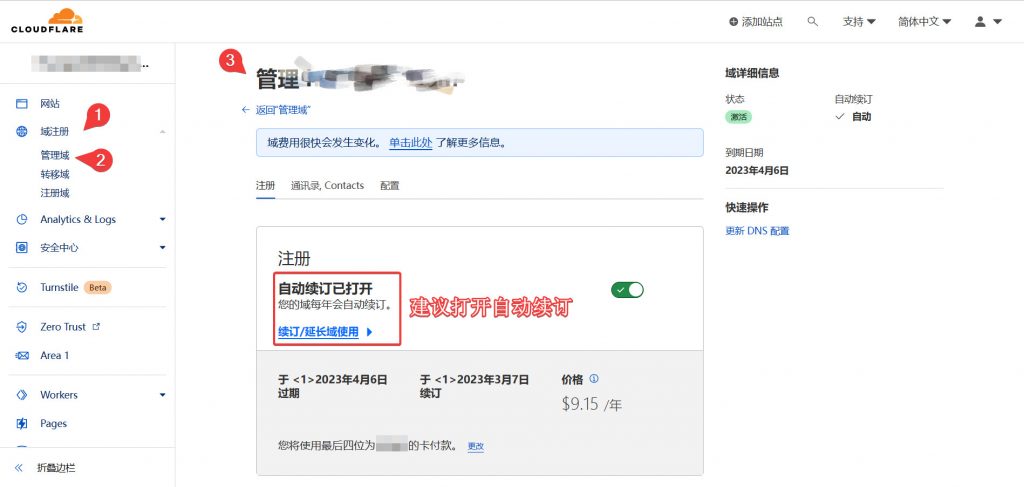Click the Area 1 envelope icon
1024x487 pixels.
tap(22, 355)
